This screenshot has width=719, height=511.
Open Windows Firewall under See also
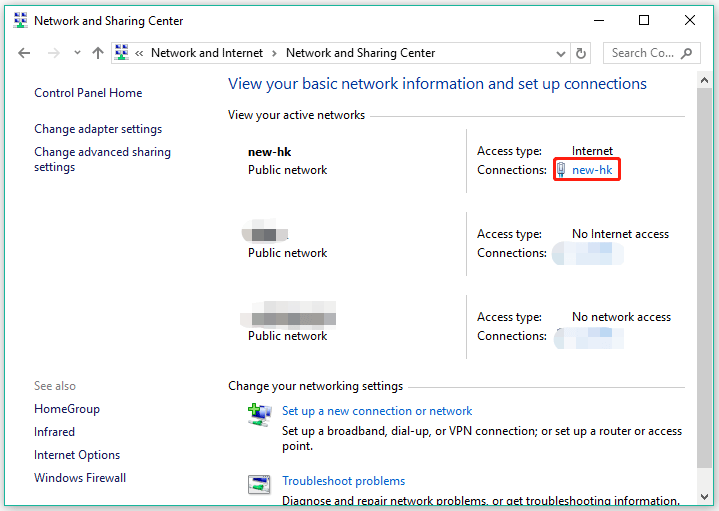click(x=80, y=478)
